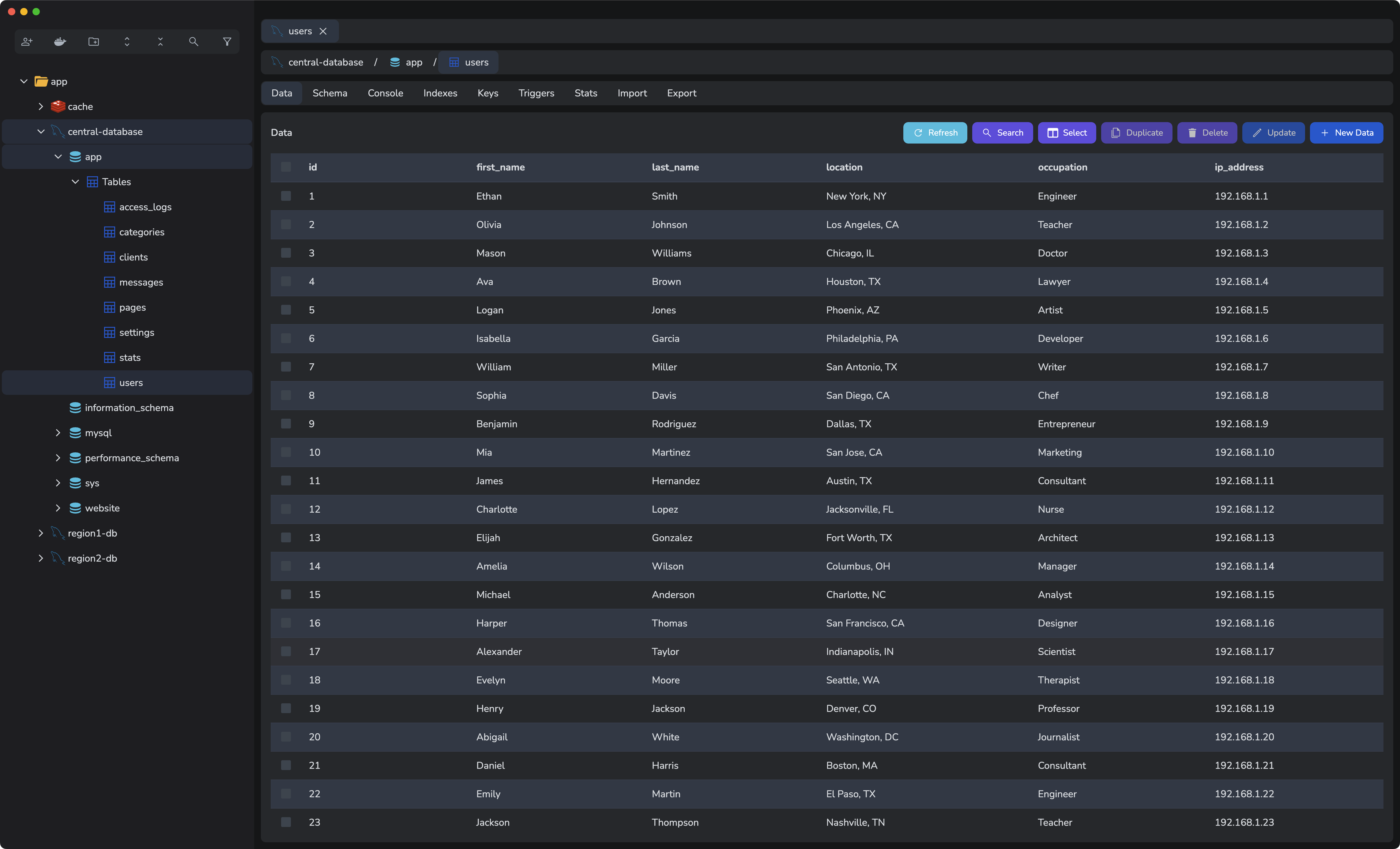Click the sidebar search magnifier icon
The image size is (1400, 849).
194,41
